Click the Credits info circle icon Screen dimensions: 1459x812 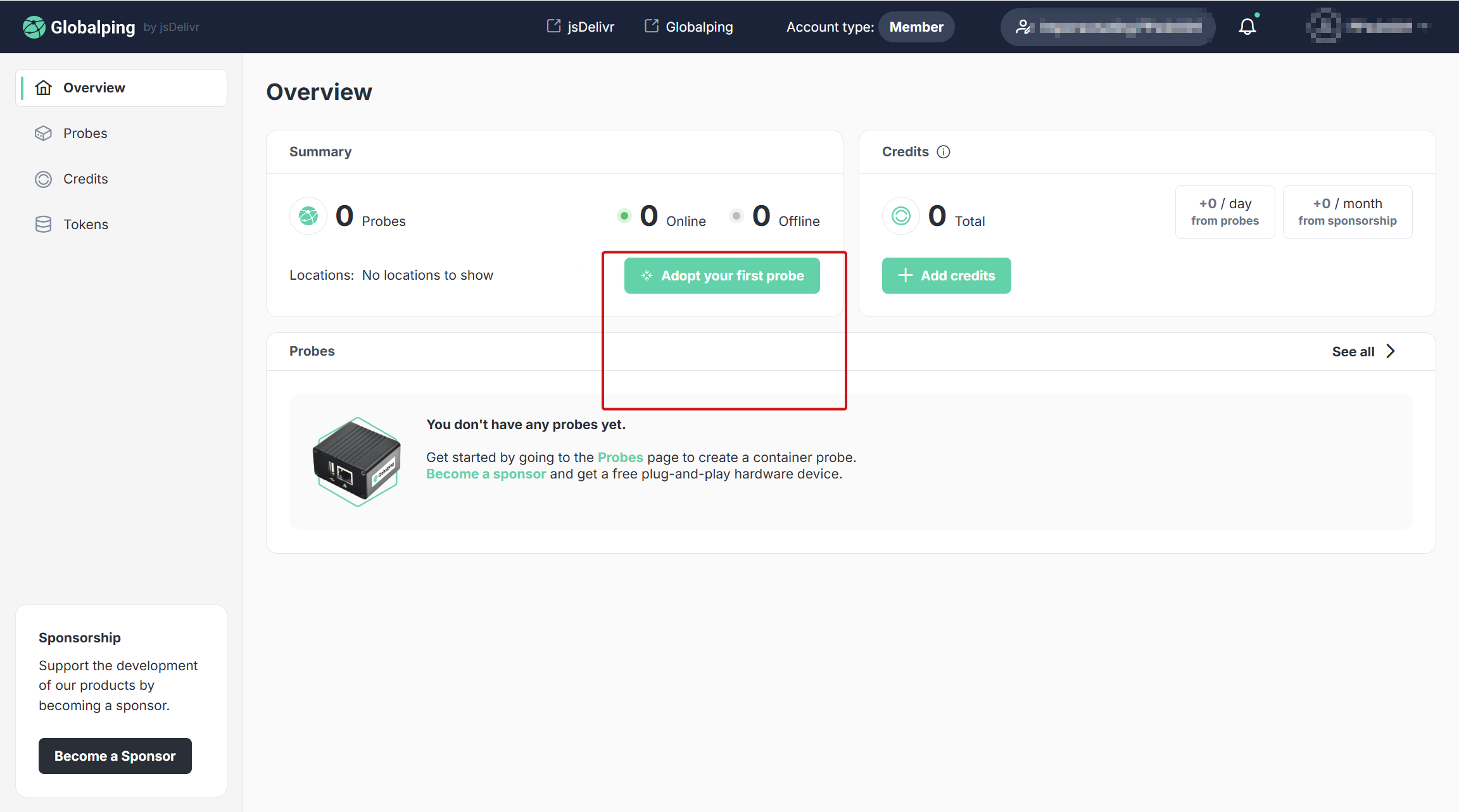943,152
